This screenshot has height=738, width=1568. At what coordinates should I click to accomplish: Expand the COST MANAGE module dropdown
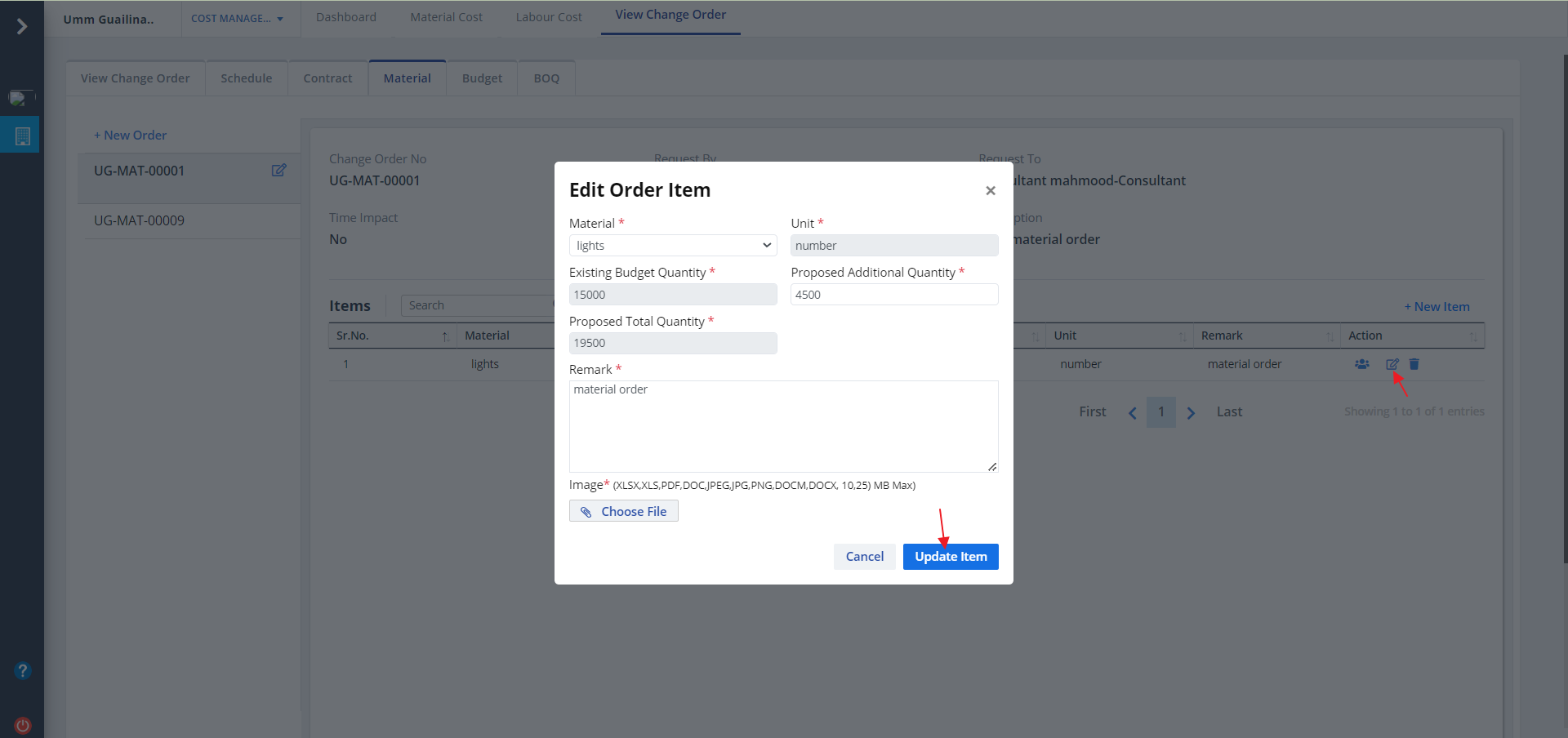pos(237,19)
